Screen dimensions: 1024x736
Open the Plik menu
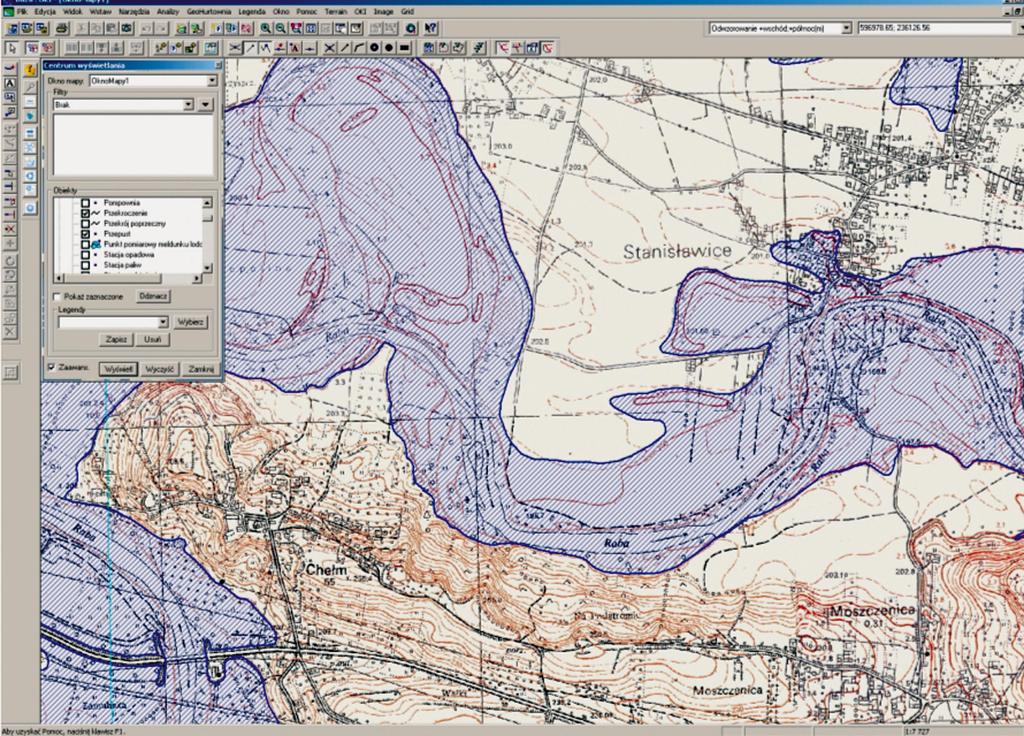(22, 12)
